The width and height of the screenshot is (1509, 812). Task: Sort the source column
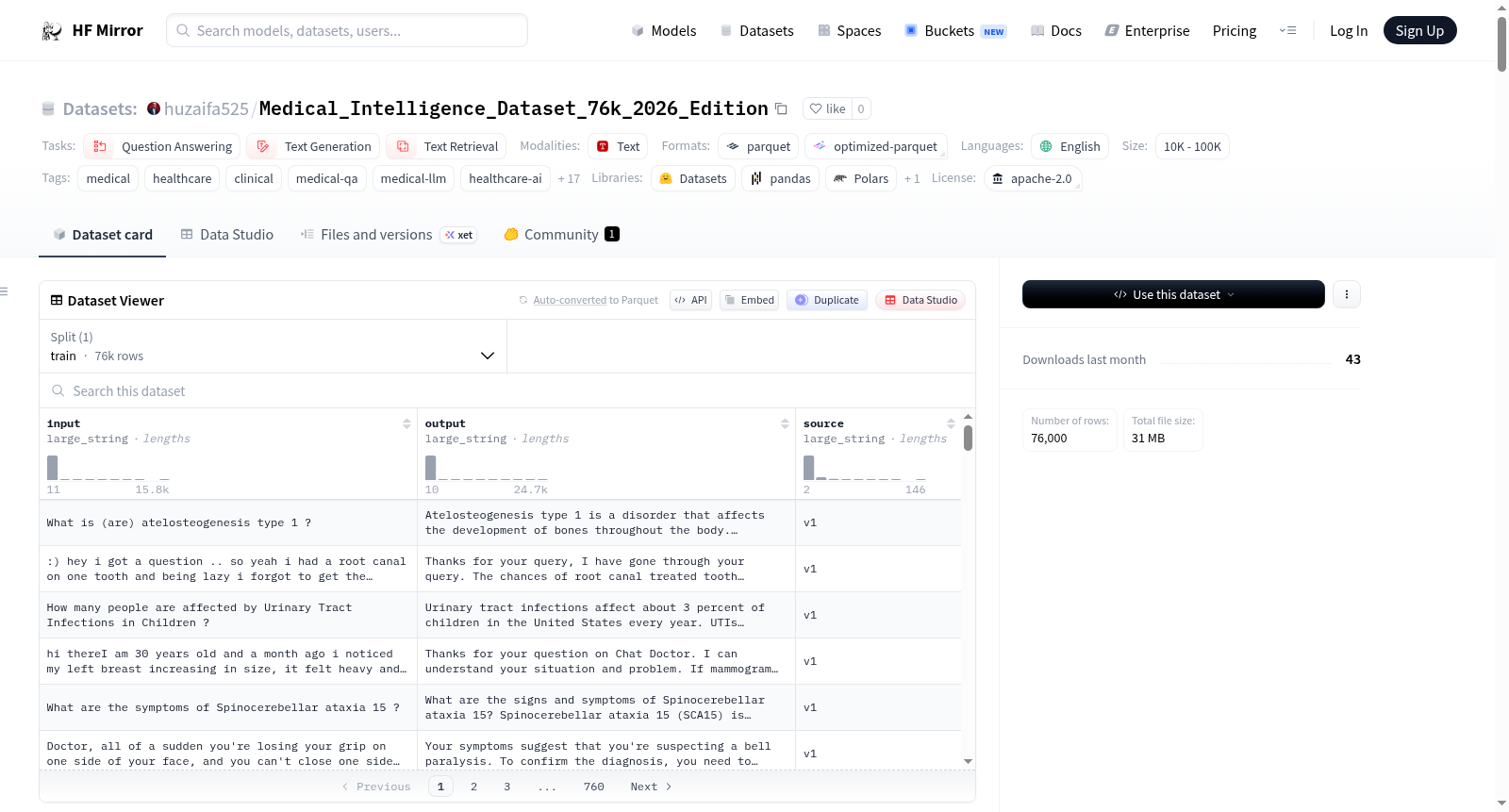coord(951,423)
